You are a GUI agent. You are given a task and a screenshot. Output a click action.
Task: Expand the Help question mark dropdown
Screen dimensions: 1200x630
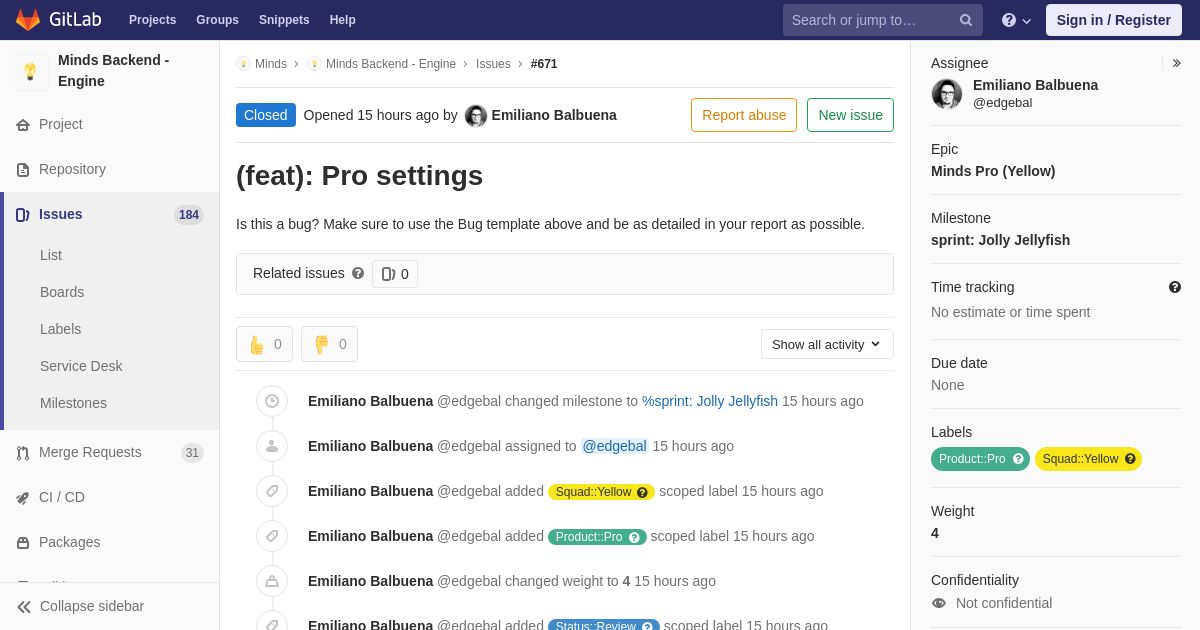coord(1016,20)
